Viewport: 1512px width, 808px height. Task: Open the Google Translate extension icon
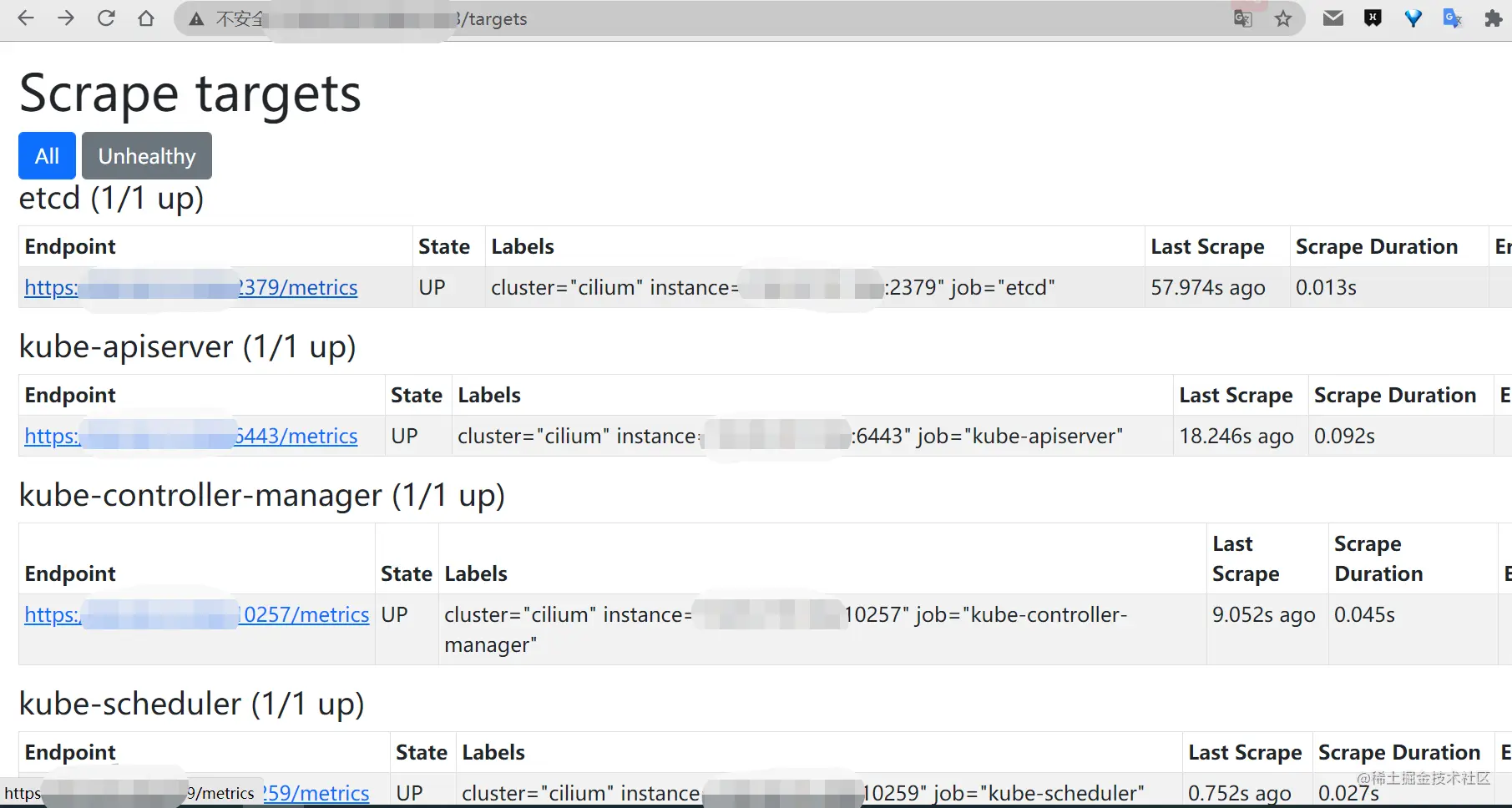tap(1453, 18)
